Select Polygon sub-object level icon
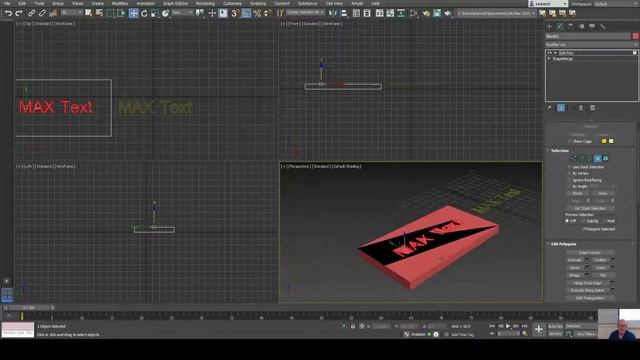The width and height of the screenshot is (640, 360). pyautogui.click(x=598, y=158)
